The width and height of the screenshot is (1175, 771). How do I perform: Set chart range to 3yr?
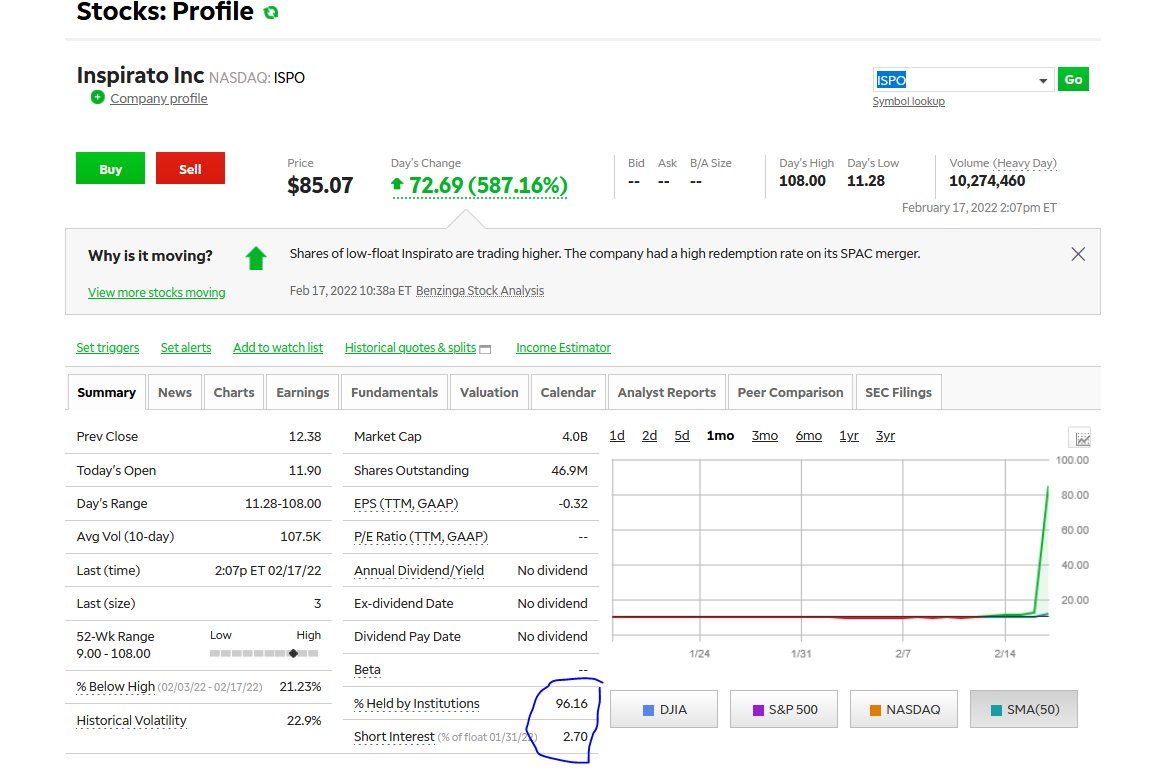coord(885,436)
